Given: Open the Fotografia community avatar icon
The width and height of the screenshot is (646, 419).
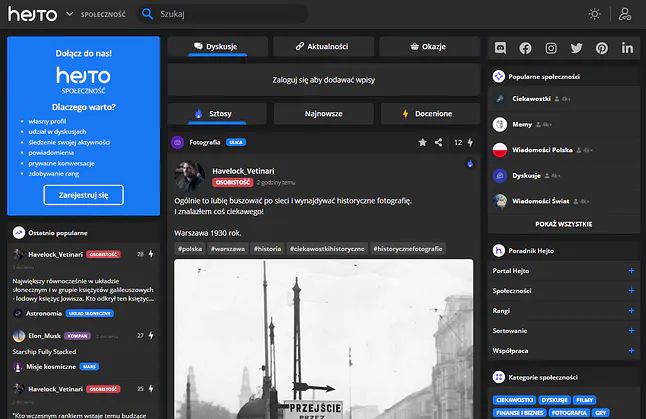Looking at the screenshot, I should tap(178, 143).
